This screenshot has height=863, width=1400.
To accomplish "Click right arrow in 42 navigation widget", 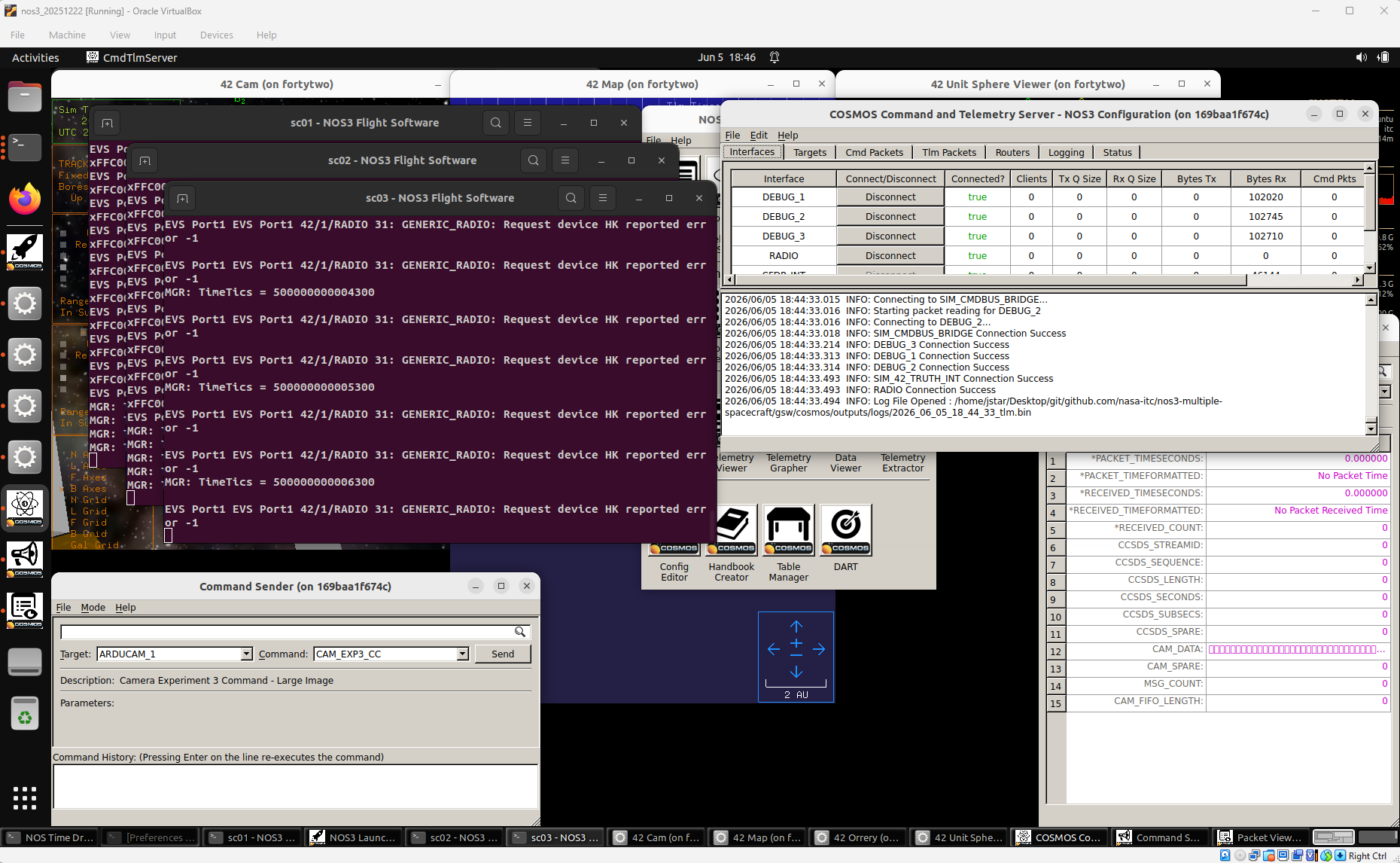I will 819,649.
